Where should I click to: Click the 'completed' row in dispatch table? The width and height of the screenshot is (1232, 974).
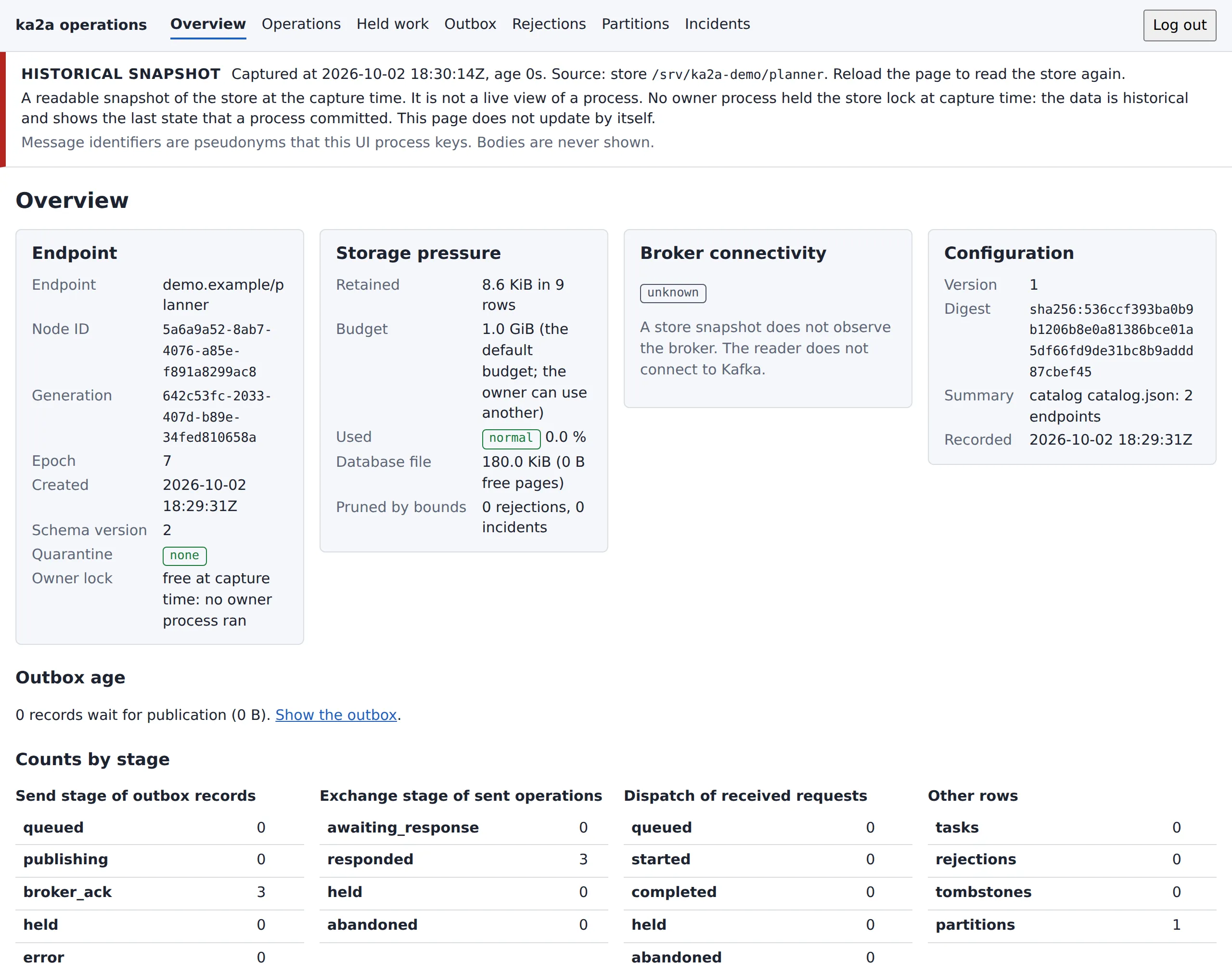pos(768,893)
